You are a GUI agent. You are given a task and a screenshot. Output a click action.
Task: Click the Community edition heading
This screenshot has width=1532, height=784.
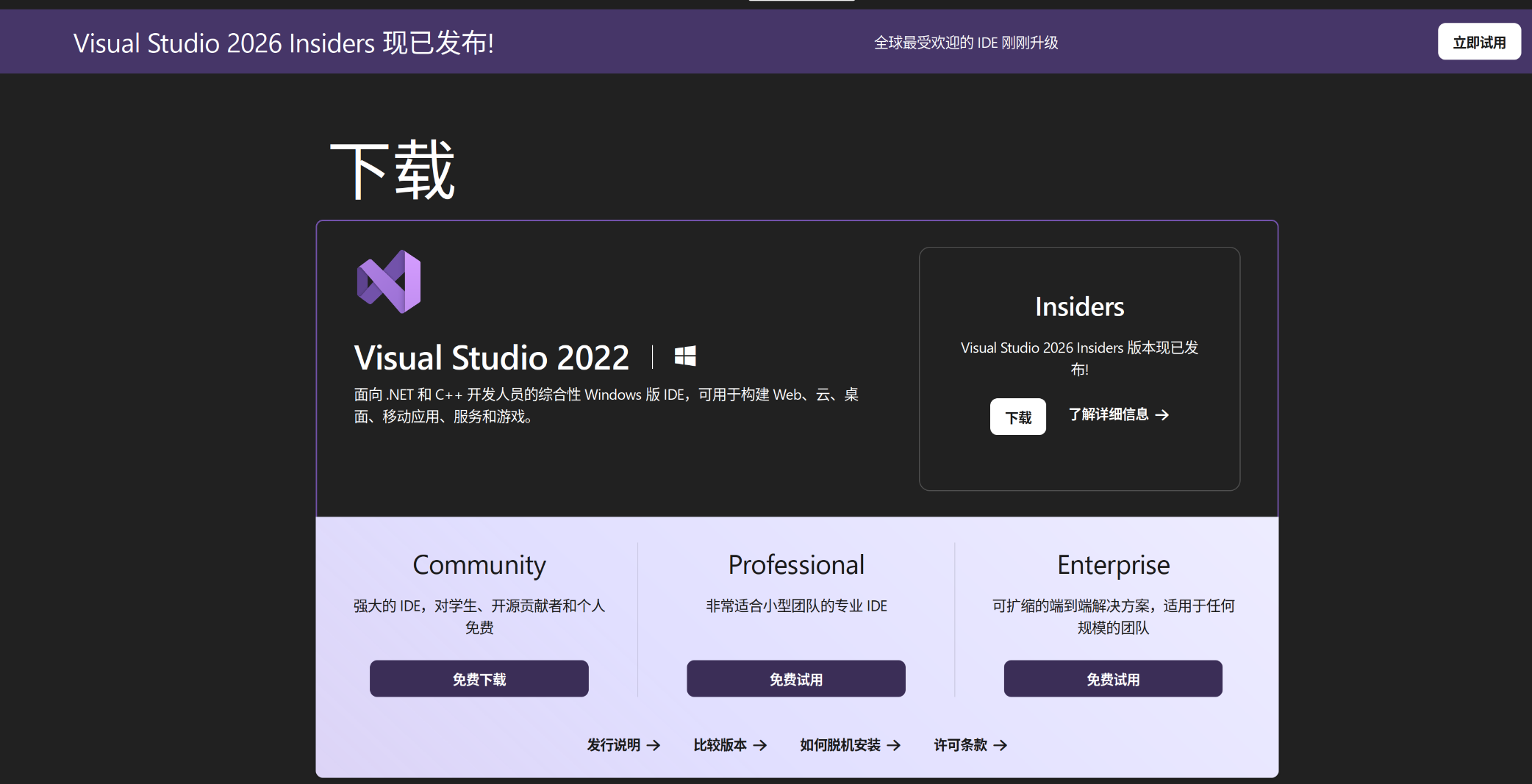tap(479, 565)
